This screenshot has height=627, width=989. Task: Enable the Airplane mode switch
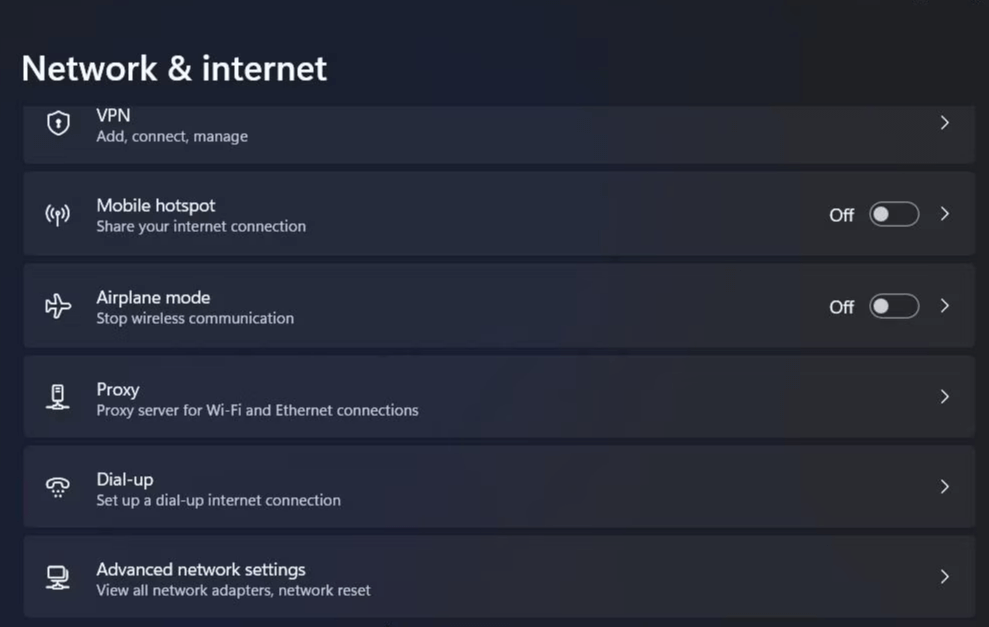893,306
